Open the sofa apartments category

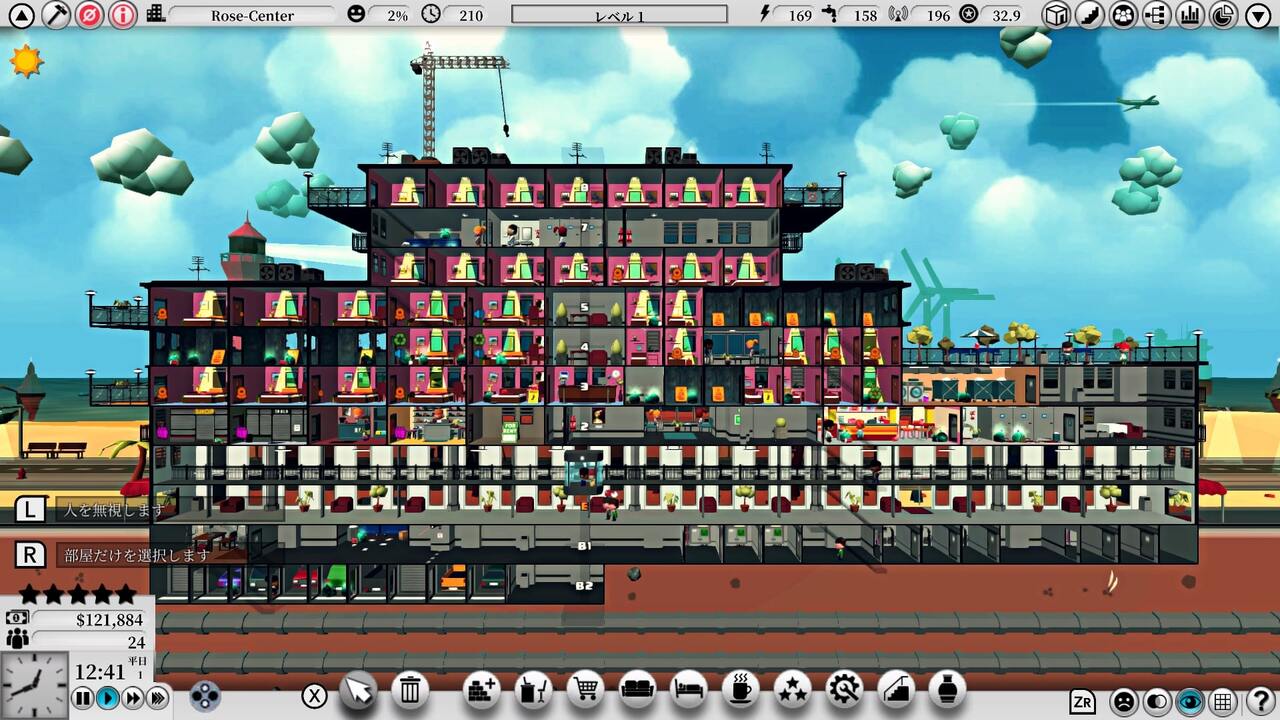point(637,690)
